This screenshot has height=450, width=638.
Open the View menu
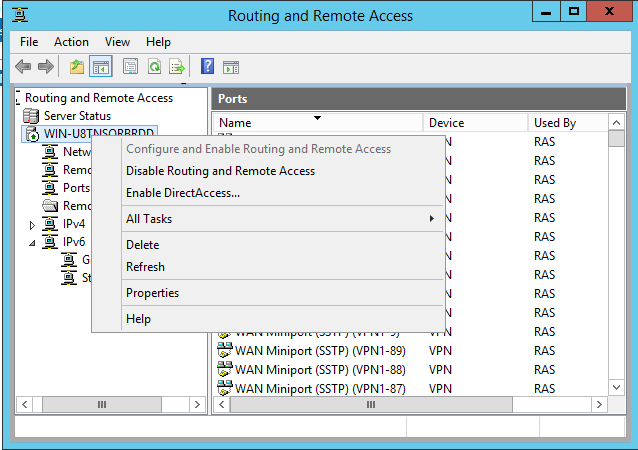(117, 42)
